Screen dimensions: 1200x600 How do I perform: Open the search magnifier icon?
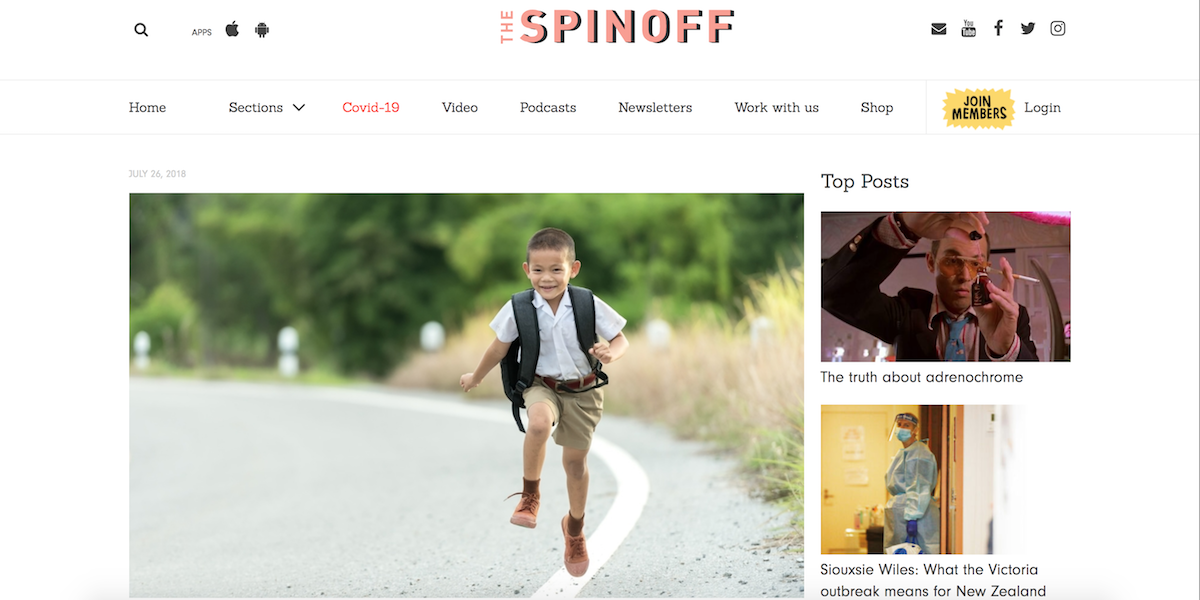(x=141, y=30)
